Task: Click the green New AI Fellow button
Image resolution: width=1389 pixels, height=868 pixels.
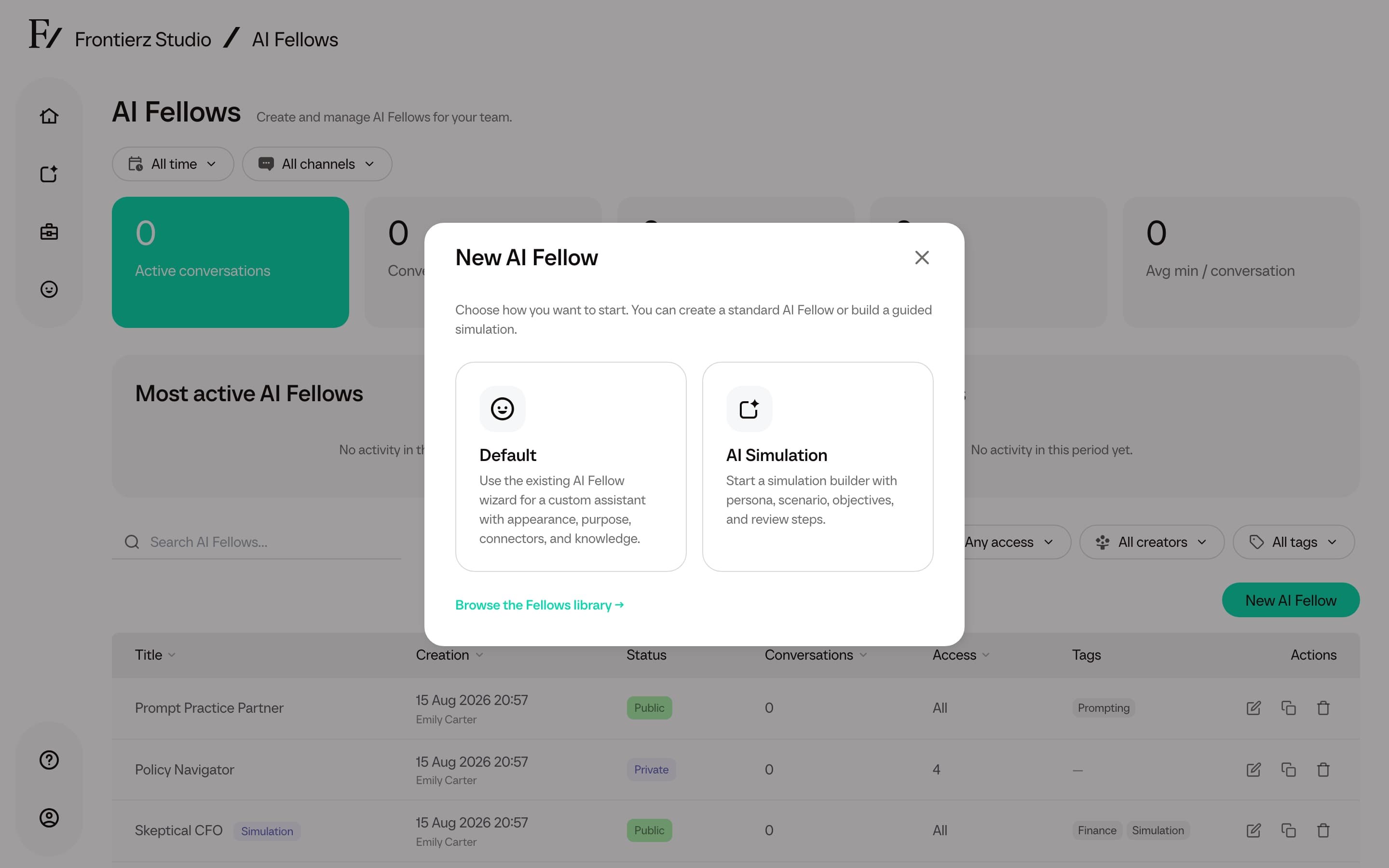Action: (x=1290, y=600)
